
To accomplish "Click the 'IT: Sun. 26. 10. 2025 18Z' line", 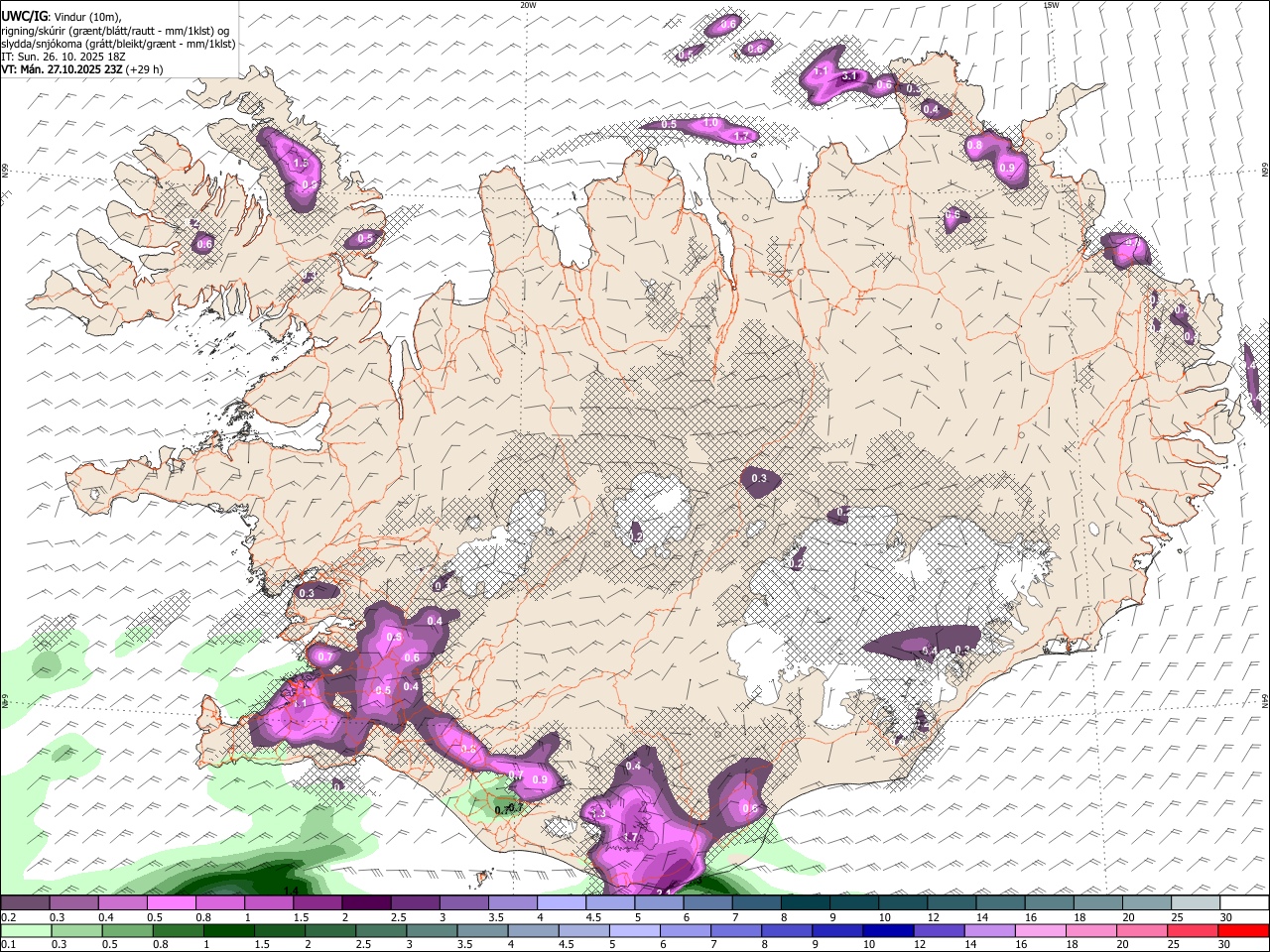I will pos(63,57).
